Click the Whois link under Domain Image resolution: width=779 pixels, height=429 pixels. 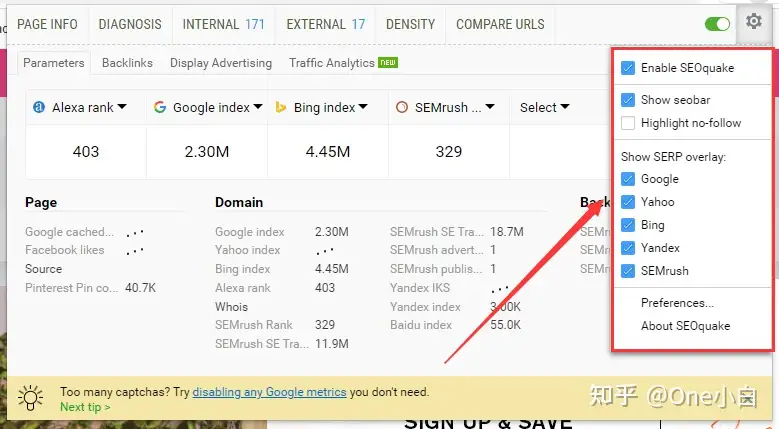click(x=232, y=306)
